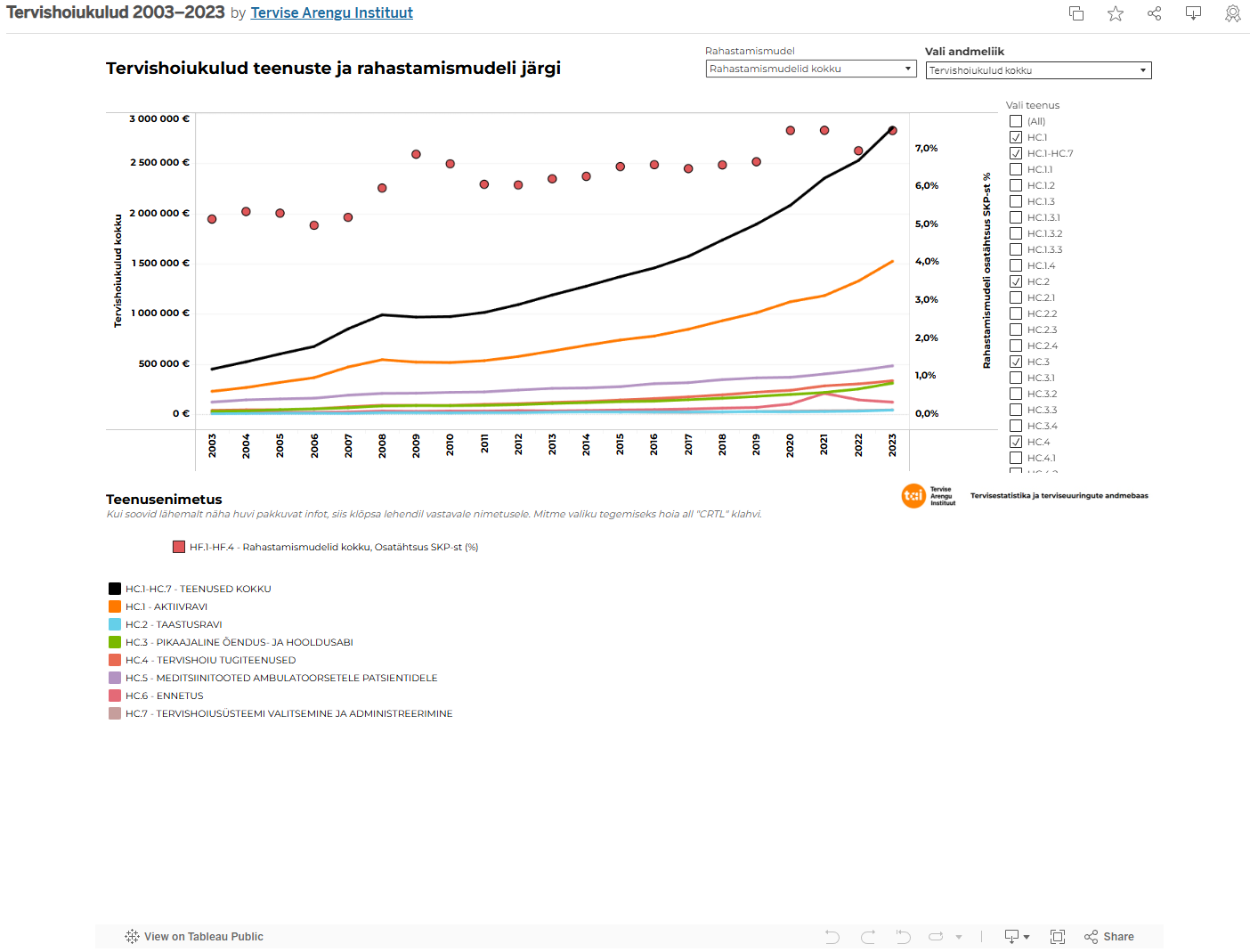
Task: Undo the last dashboard action
Action: (x=832, y=936)
